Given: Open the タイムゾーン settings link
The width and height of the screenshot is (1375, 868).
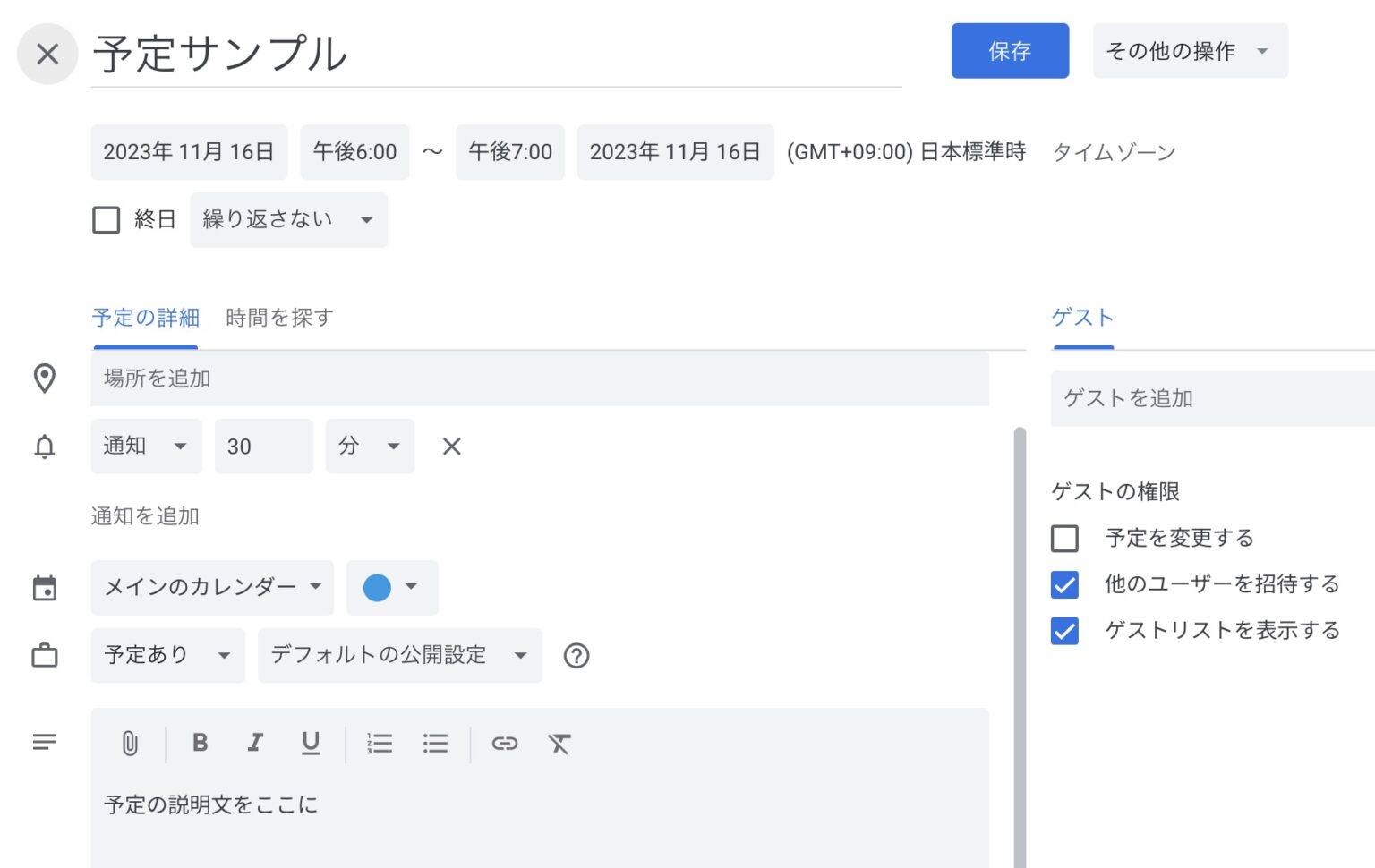Looking at the screenshot, I should (1115, 152).
